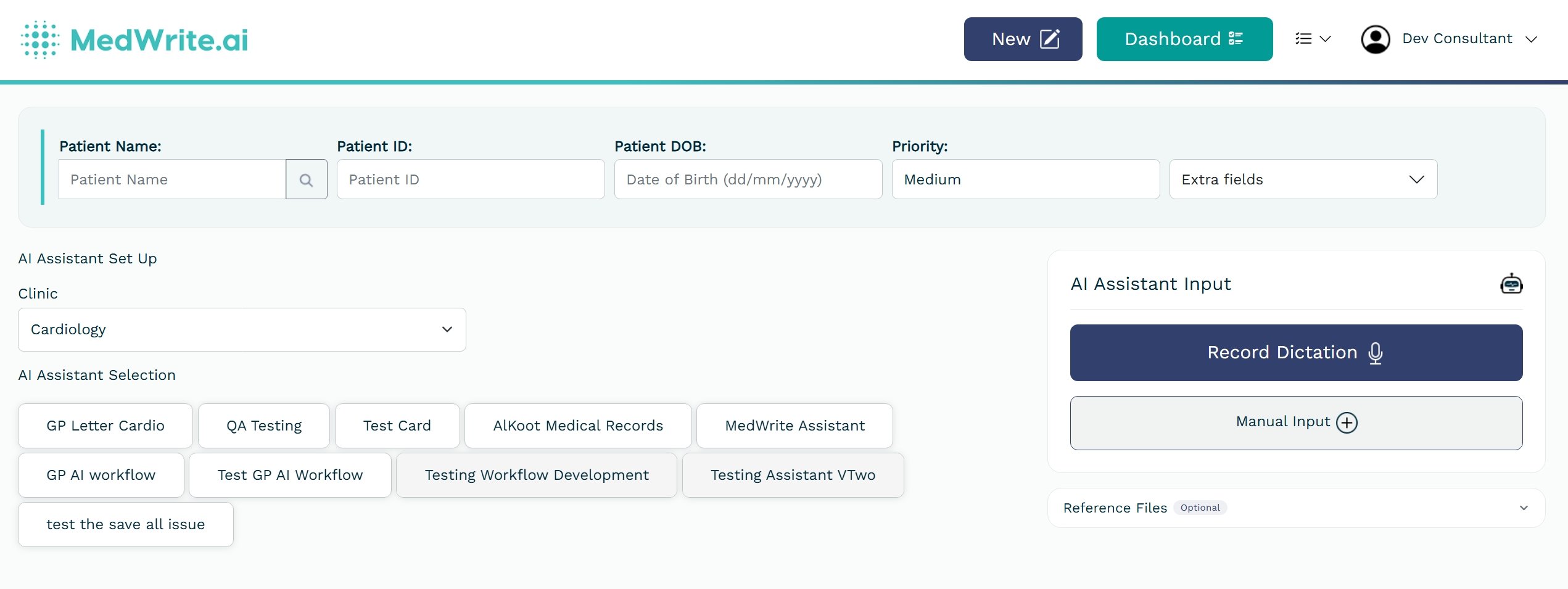
Task: Focus the Date of Birth input field
Action: [x=748, y=179]
